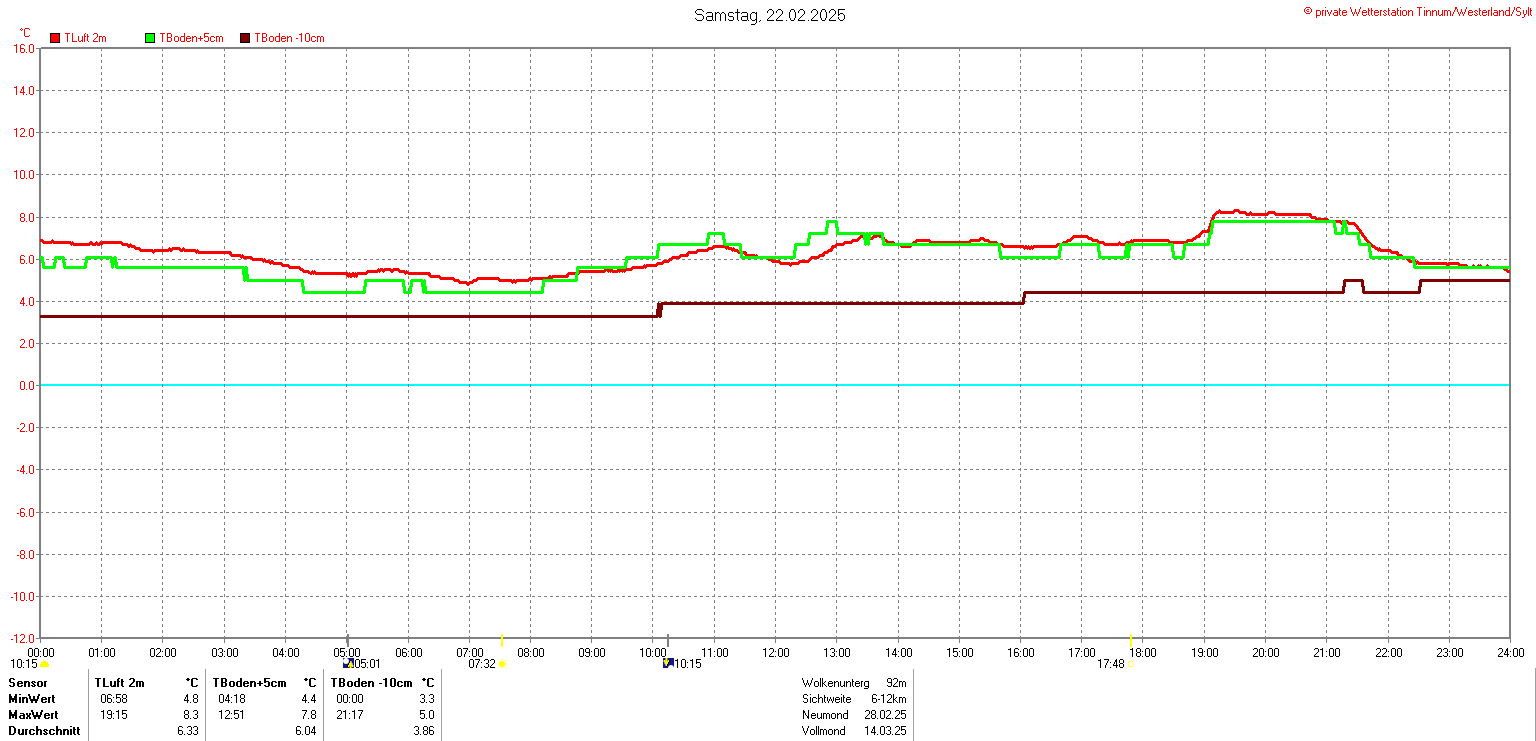Click the chart title Samstag, 22.02.2025
1536x741 pixels.
coord(768,15)
